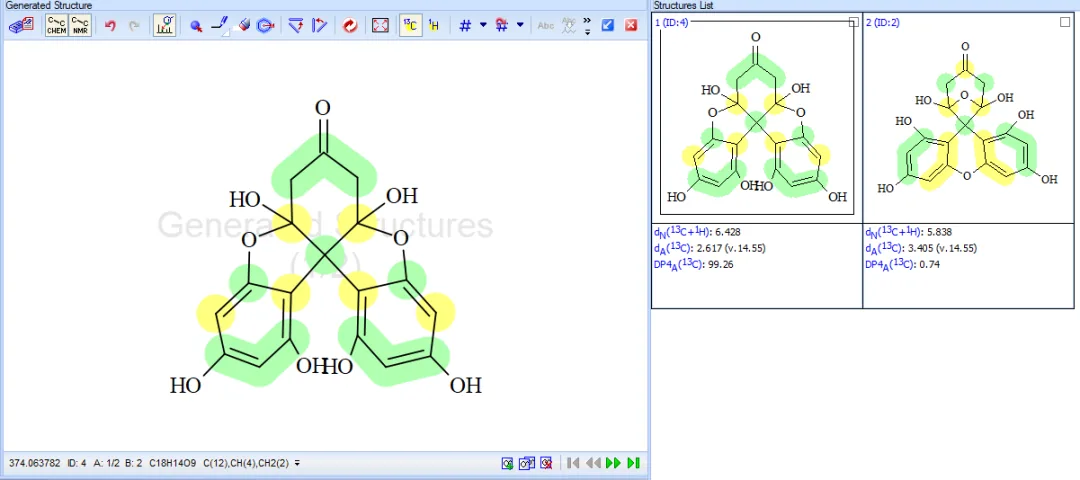Select the atom pointer tool
Viewport: 1080px width, 480px height.
click(196, 26)
